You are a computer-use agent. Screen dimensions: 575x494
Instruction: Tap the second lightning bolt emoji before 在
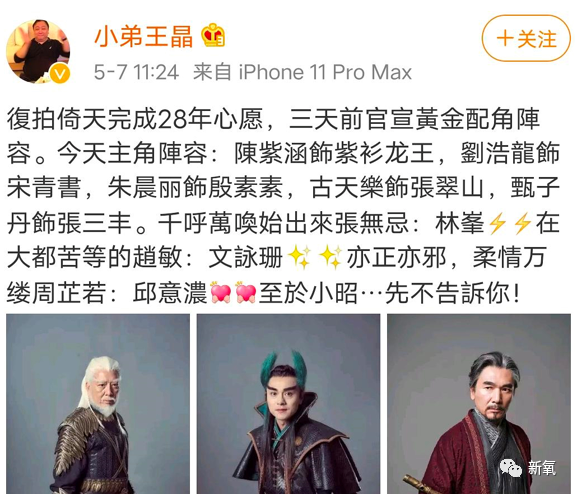523,223
